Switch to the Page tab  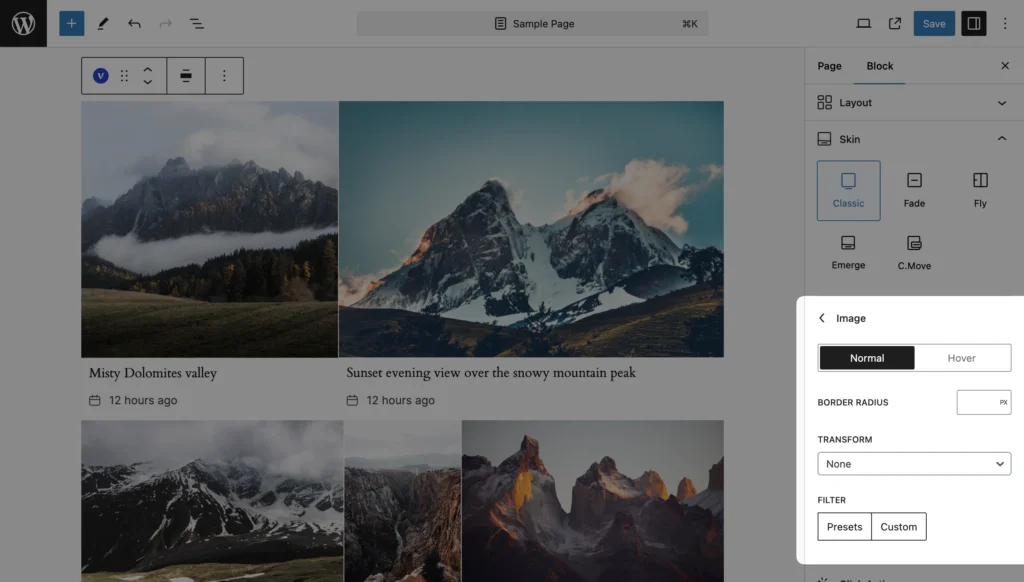[829, 66]
